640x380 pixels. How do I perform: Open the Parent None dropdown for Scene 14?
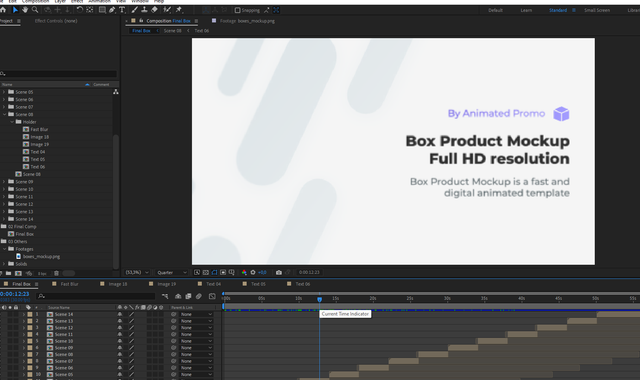tap(196, 314)
